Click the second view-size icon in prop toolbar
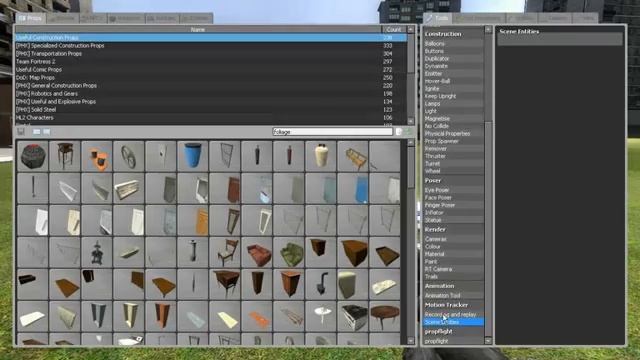This screenshot has height=360, width=640. [x=47, y=131]
